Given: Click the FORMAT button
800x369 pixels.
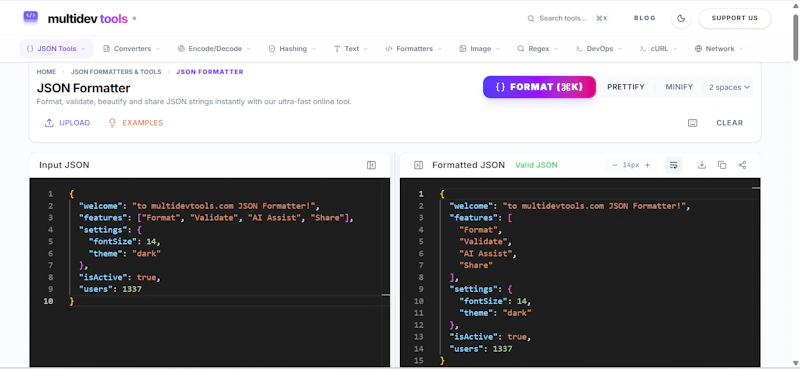Looking at the screenshot, I should (539, 87).
